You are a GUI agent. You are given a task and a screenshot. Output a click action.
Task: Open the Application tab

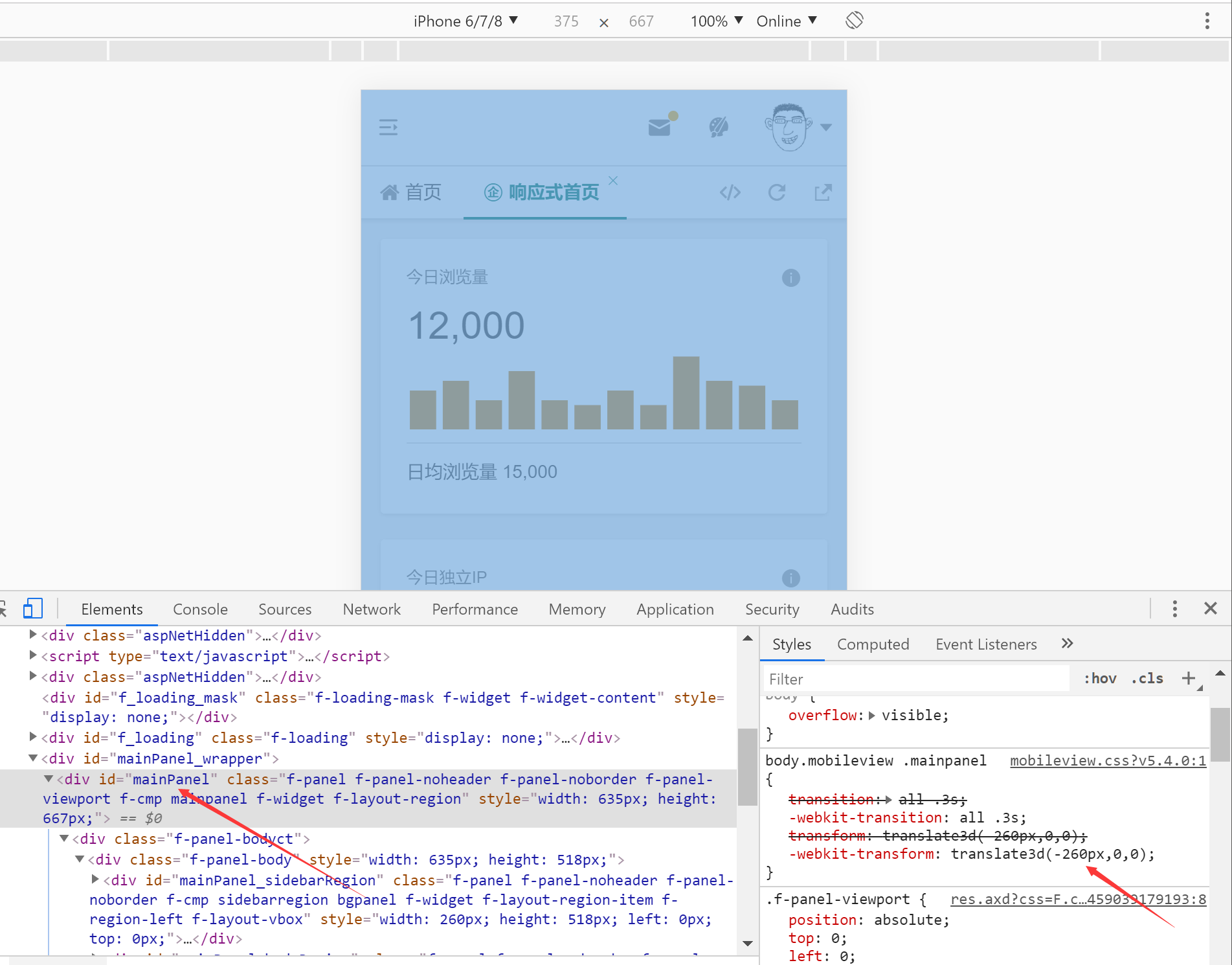point(675,609)
